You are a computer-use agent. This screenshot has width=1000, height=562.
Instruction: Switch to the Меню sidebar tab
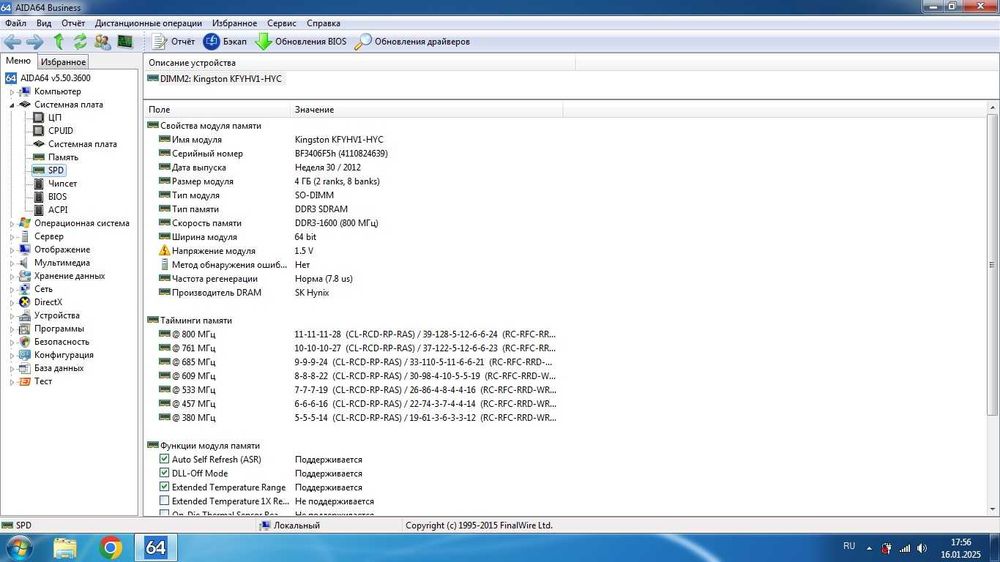(18, 61)
